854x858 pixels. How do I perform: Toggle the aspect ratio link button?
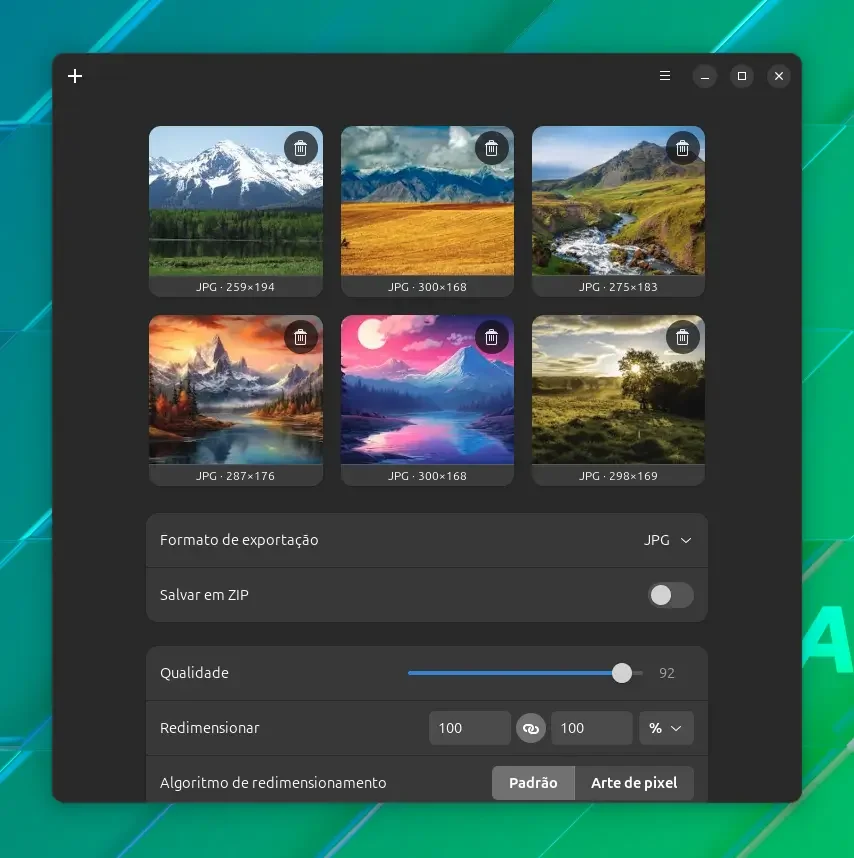pyautogui.click(x=531, y=728)
